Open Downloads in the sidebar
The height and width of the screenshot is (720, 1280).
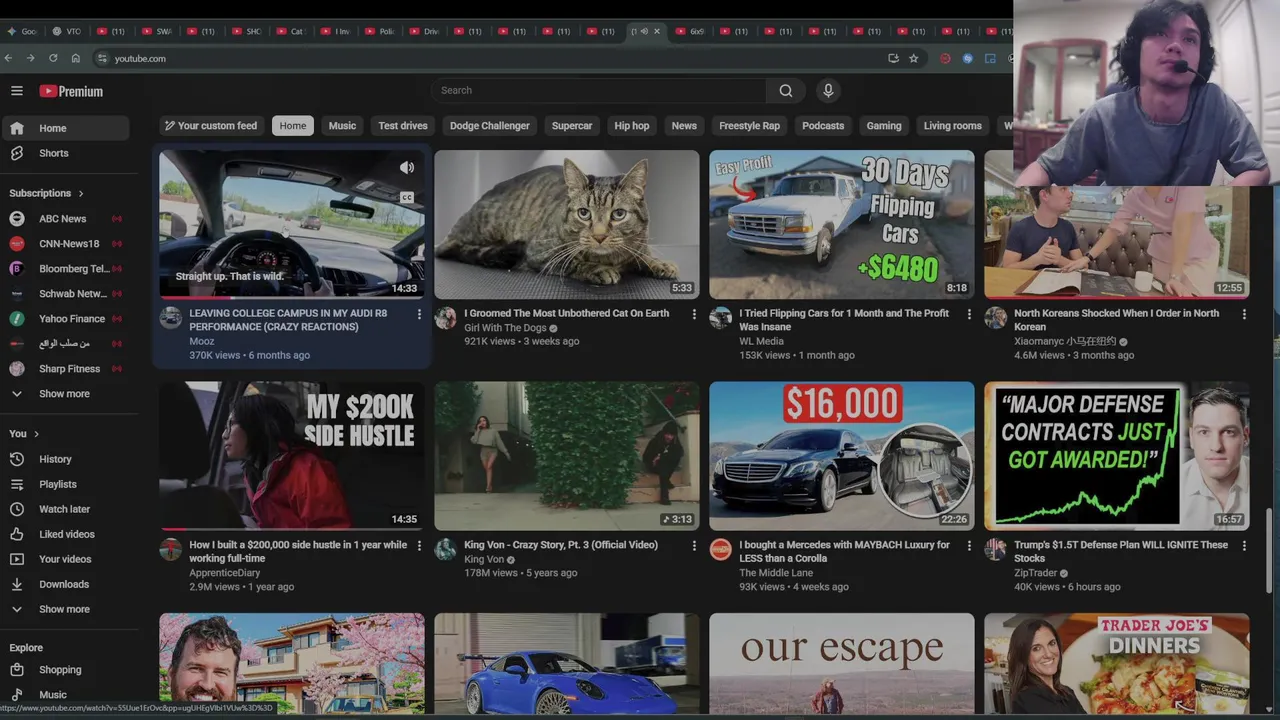pos(66,584)
